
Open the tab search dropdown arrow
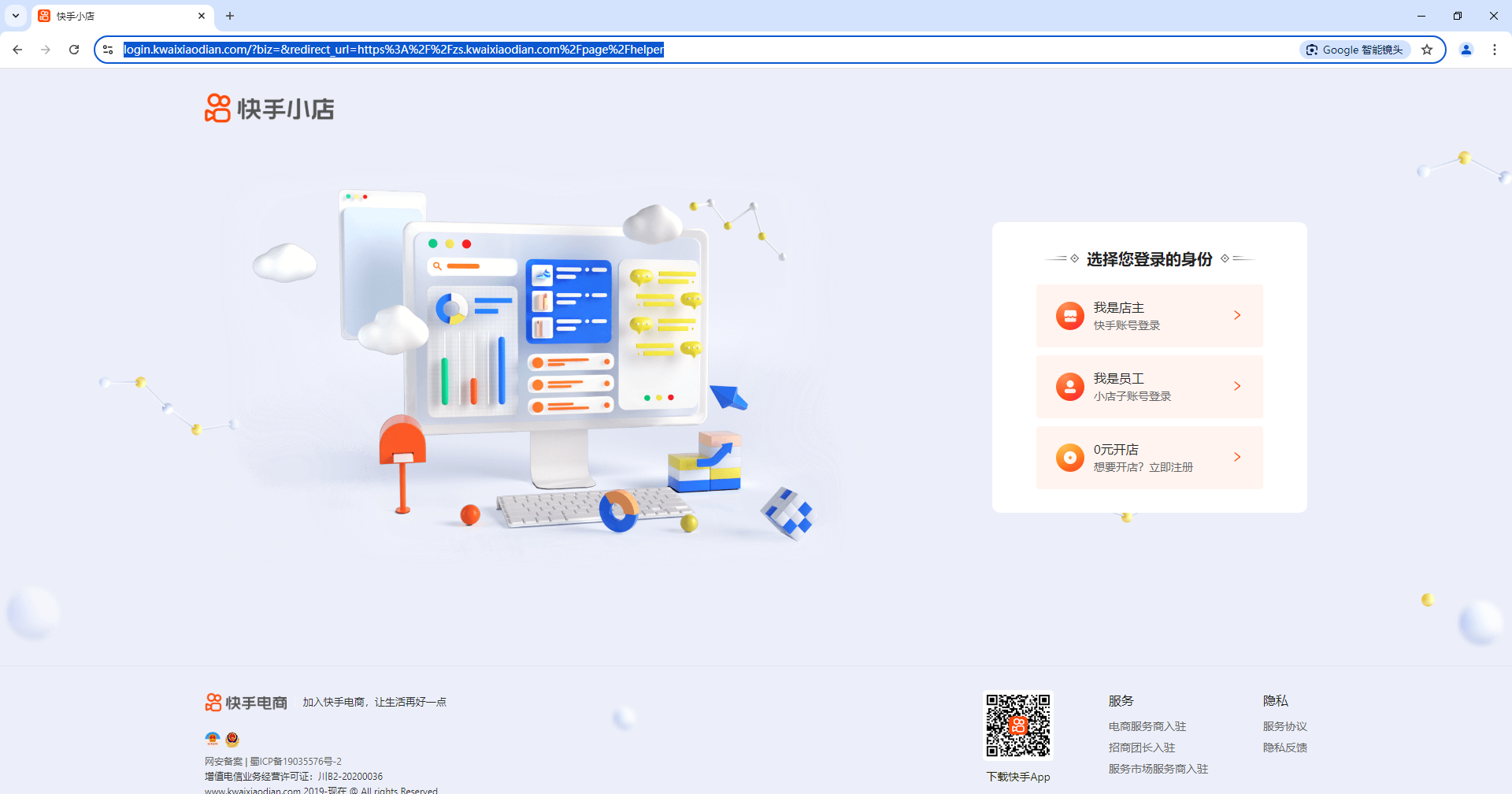click(16, 16)
